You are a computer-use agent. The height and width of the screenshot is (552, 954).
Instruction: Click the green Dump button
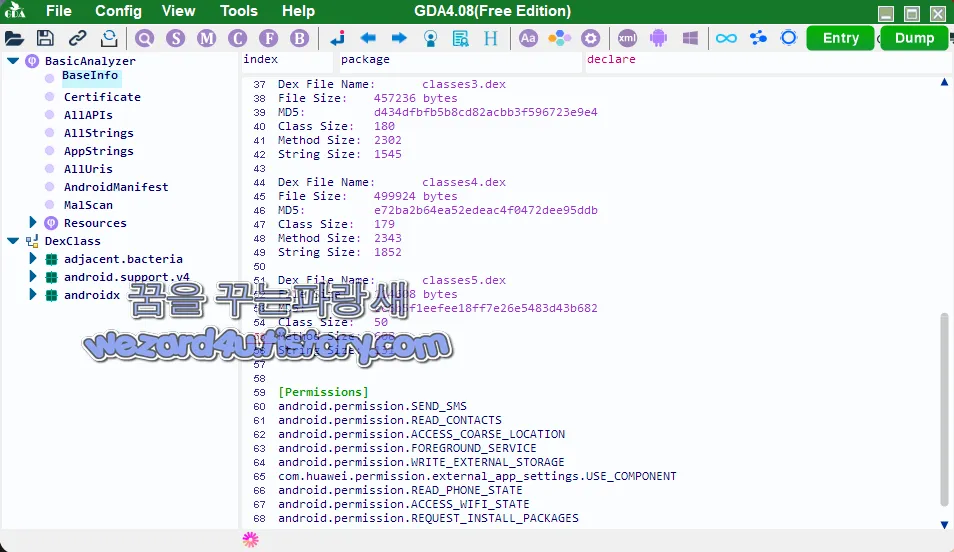914,38
